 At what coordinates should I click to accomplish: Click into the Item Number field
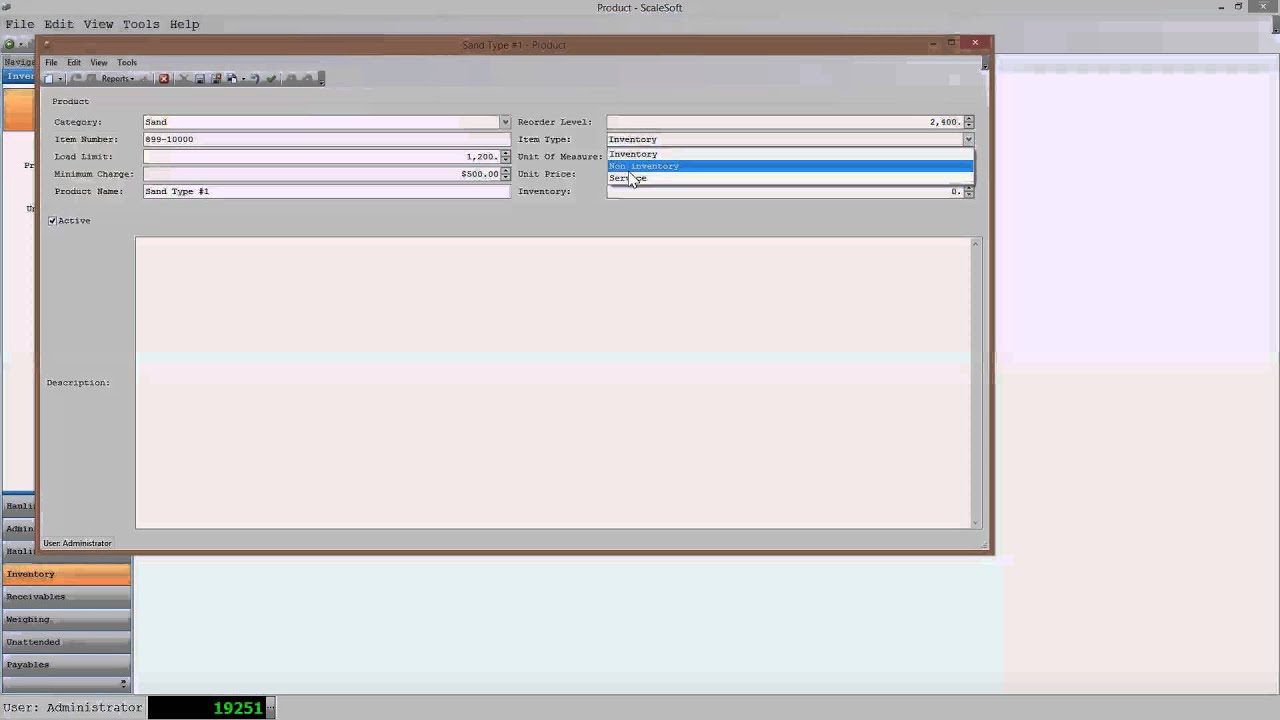click(326, 139)
